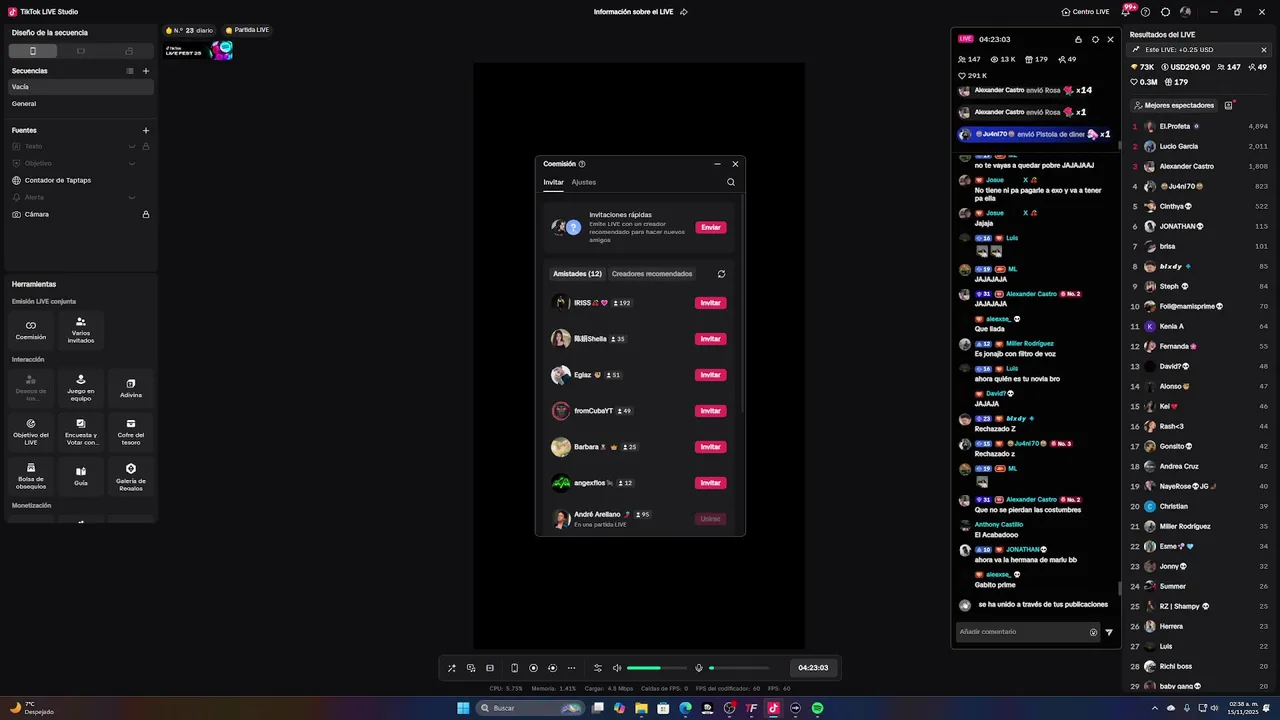
Task: Open Spotify from the Windows taskbar
Action: pyautogui.click(x=817, y=708)
